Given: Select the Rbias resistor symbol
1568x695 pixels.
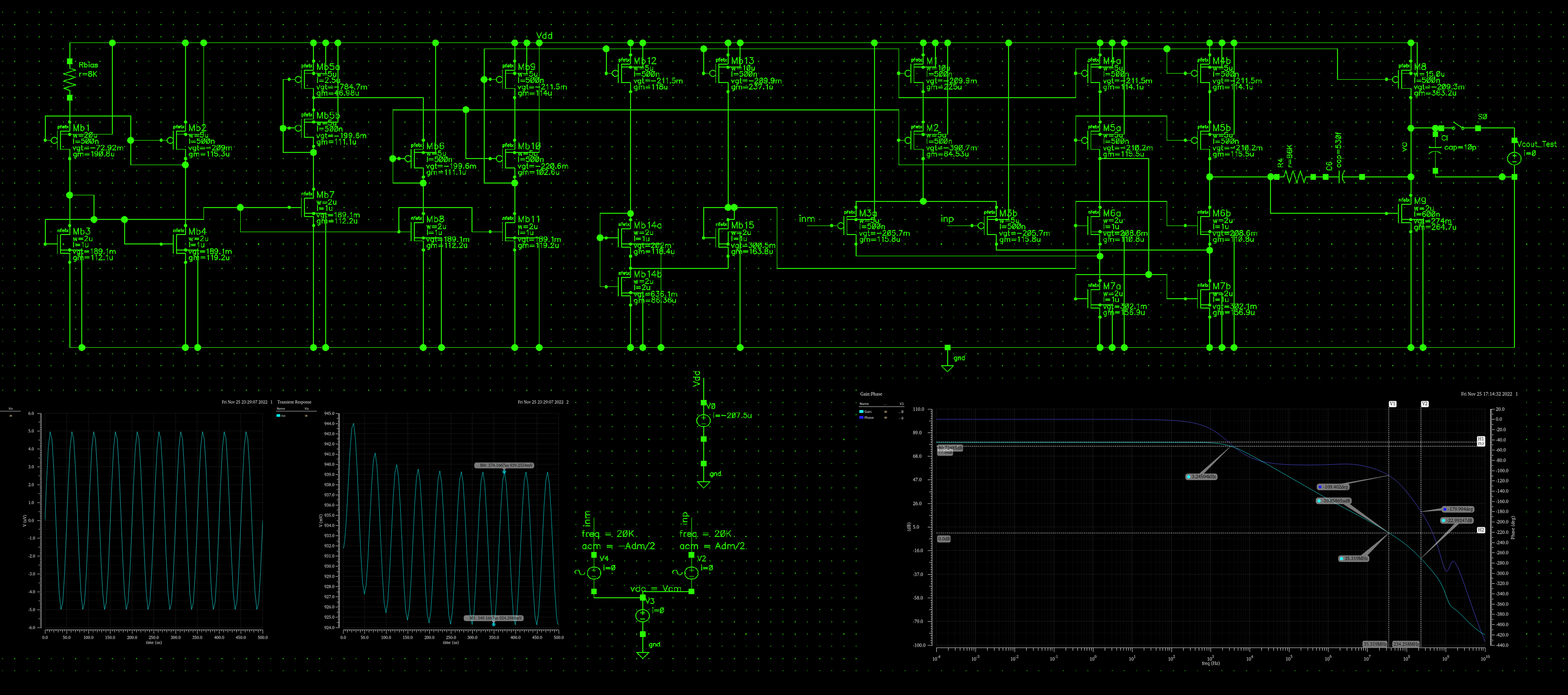Looking at the screenshot, I should pyautogui.click(x=70, y=80).
